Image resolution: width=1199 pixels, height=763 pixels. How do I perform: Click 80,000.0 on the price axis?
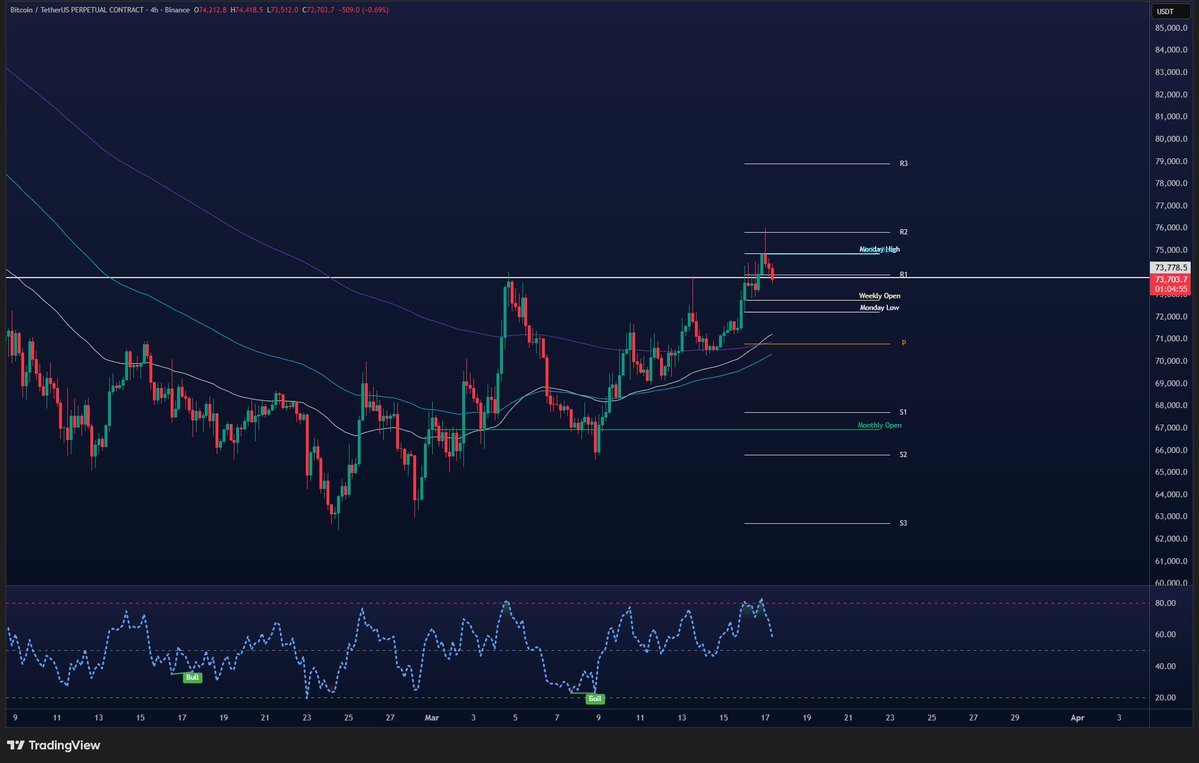tap(1171, 139)
